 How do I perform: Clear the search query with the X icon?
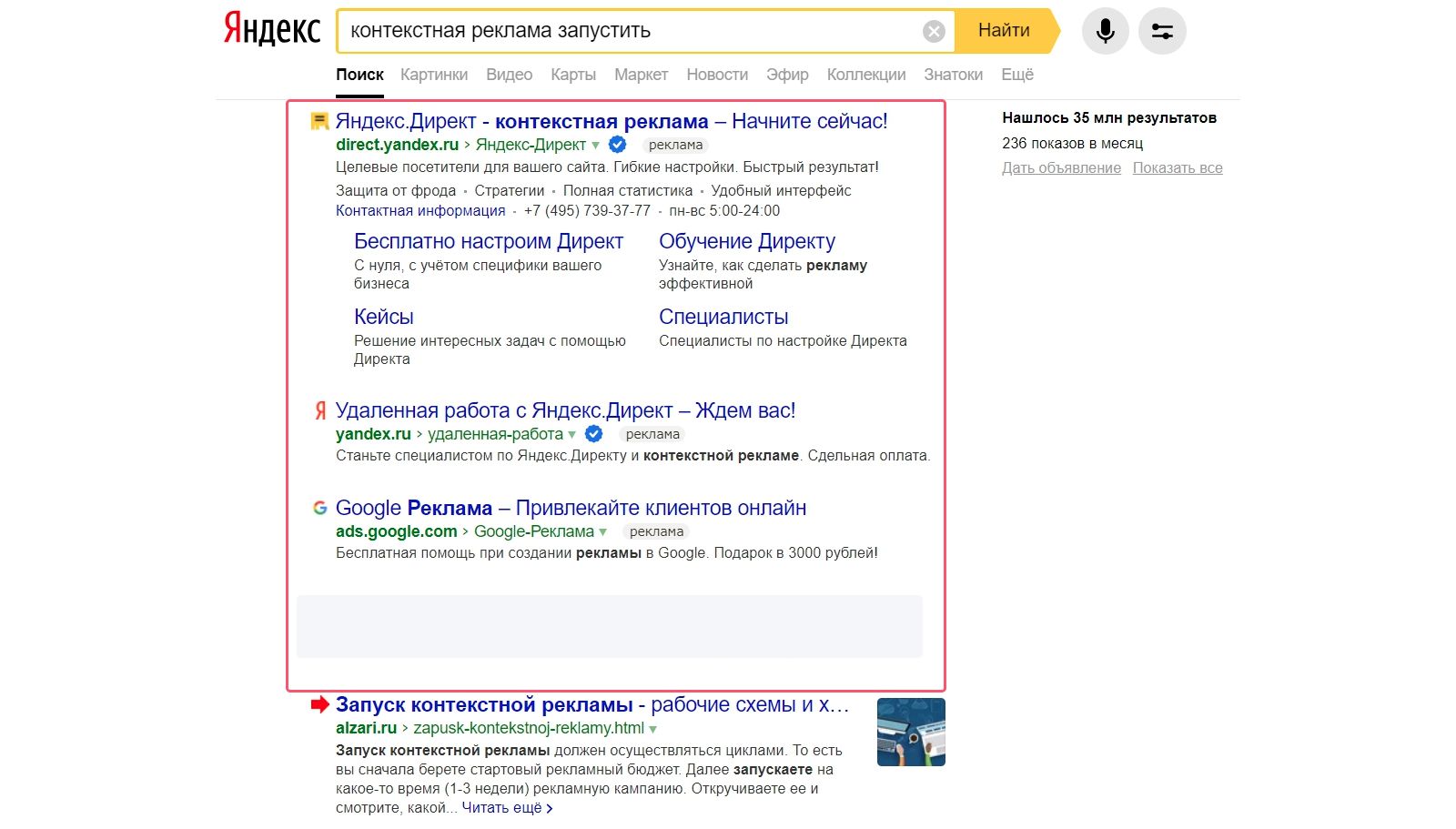933,30
